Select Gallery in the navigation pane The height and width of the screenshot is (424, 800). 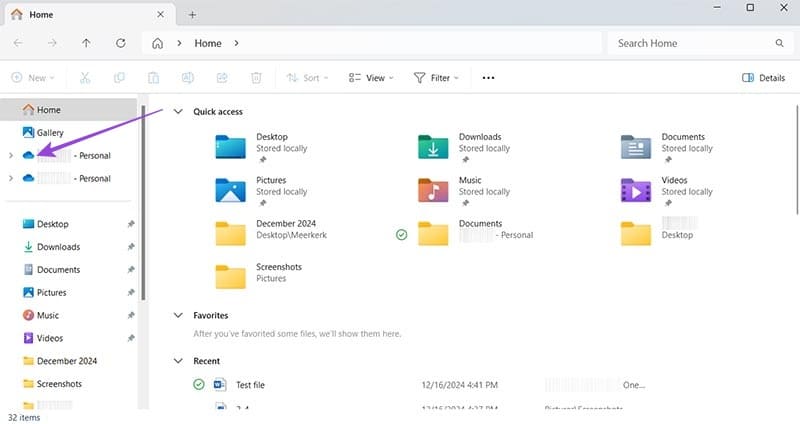click(x=50, y=132)
